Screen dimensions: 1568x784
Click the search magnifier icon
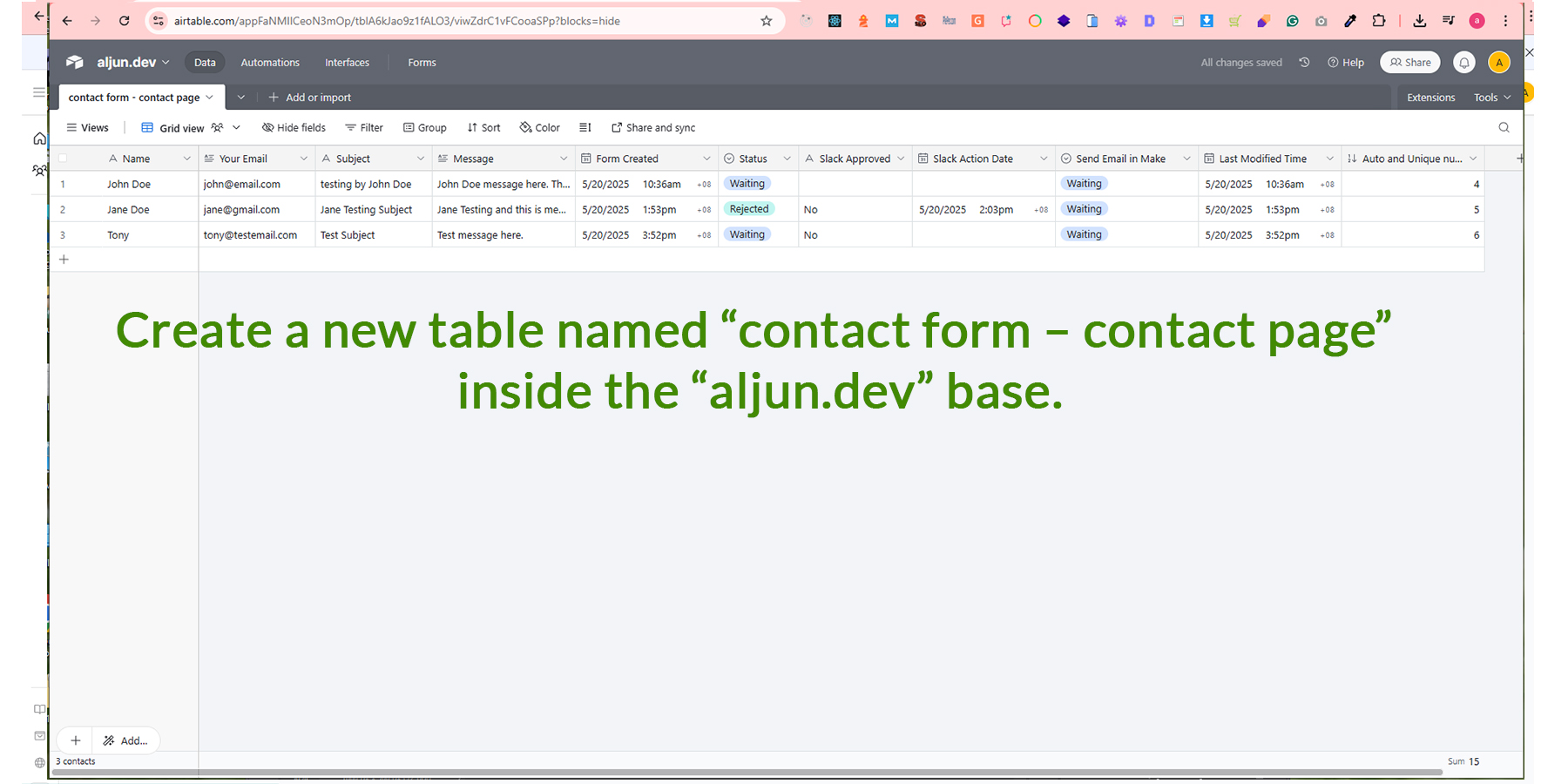[1504, 127]
